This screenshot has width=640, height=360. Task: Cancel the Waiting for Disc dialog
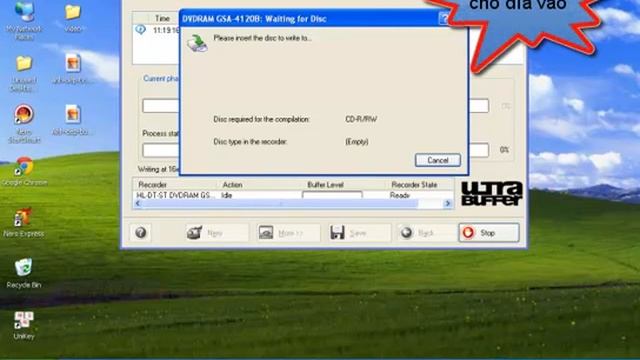pos(438,160)
